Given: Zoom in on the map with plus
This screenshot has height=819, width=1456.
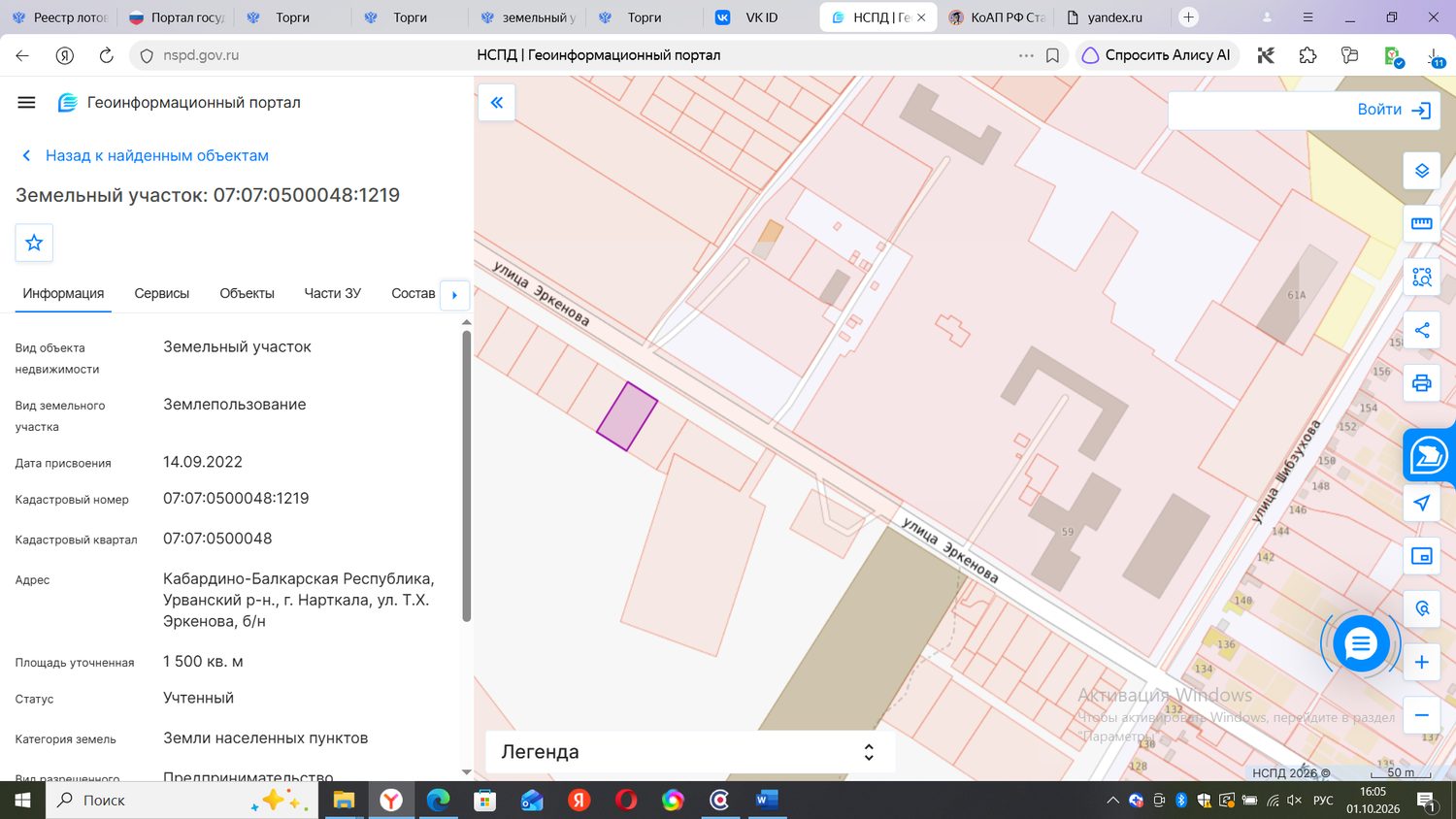Looking at the screenshot, I should click(1421, 662).
